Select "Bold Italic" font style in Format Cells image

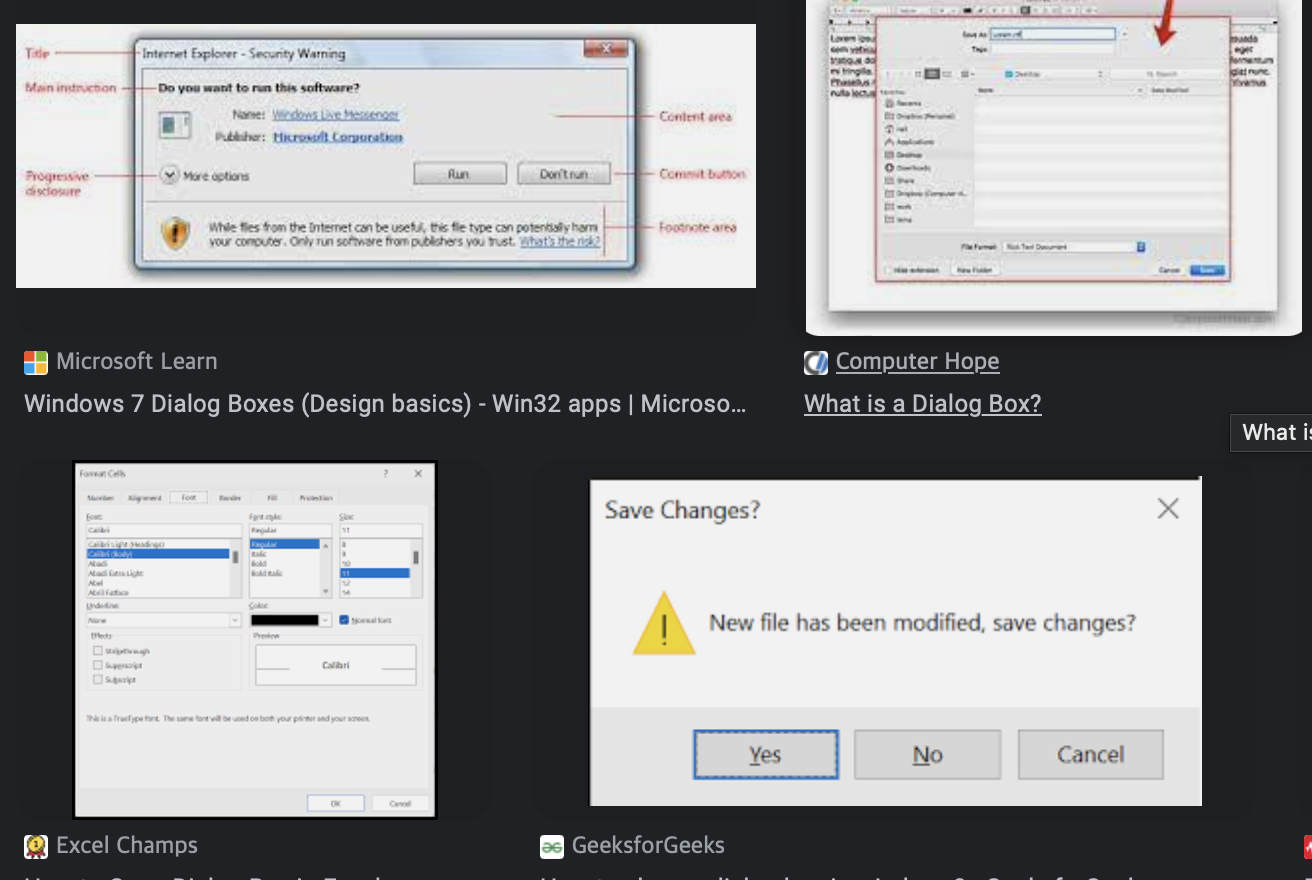tap(267, 573)
